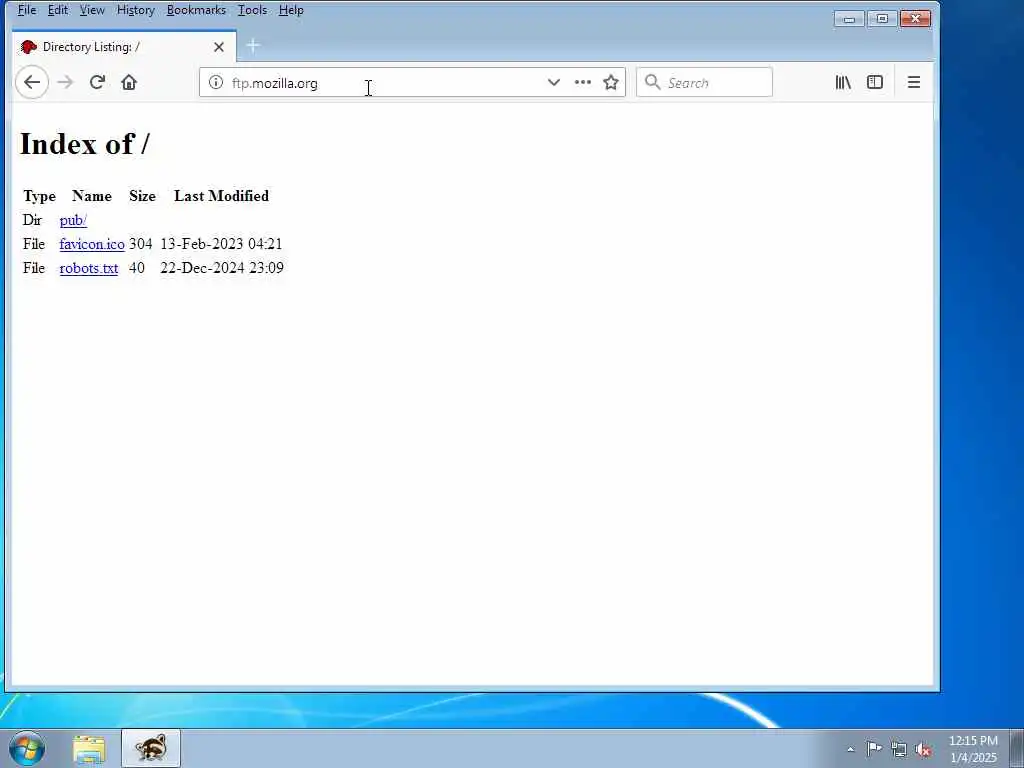Open the hamburger application menu
Screen dimensions: 1024x768
tap(914, 82)
